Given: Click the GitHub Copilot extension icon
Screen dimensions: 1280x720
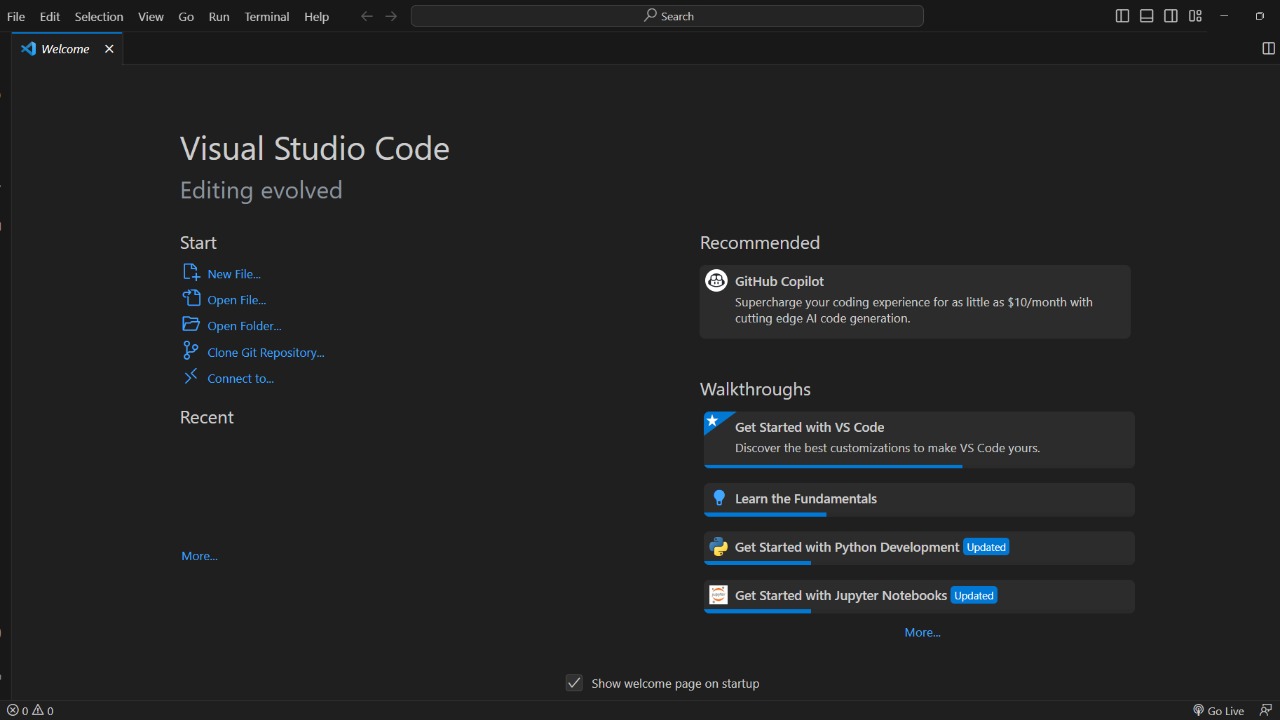Looking at the screenshot, I should [715, 281].
